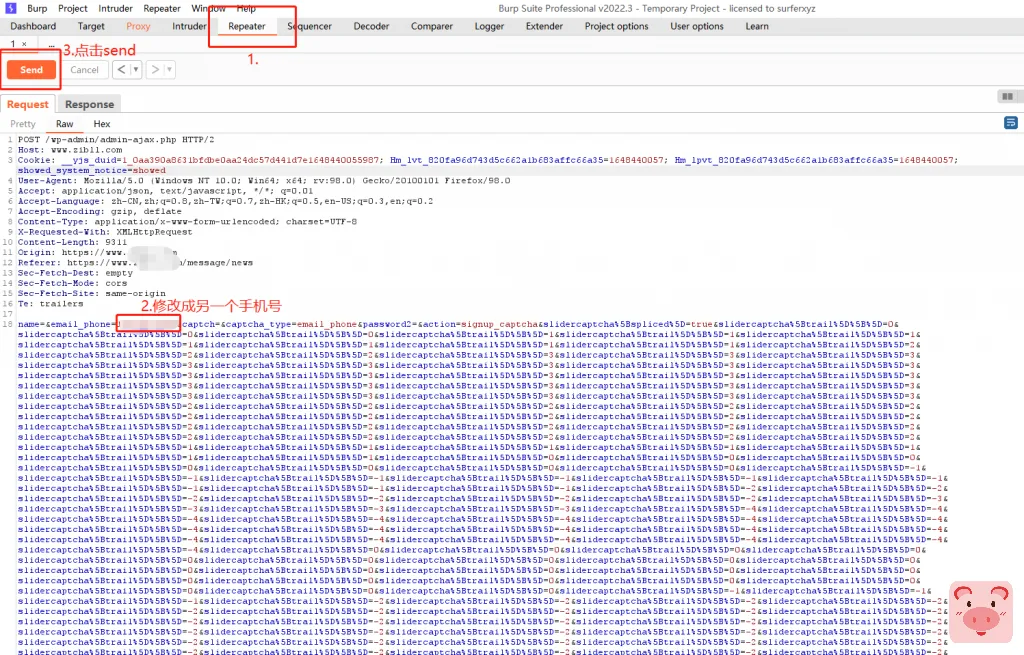Switch to the Target tab

(91, 26)
